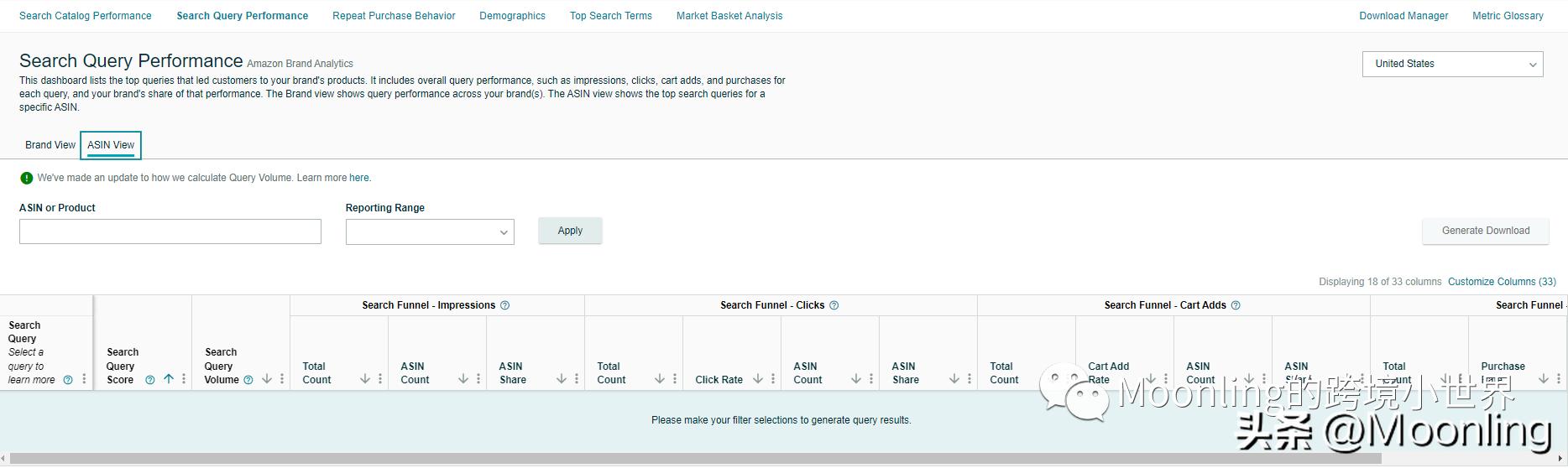Expand the United States marketplace selector
Viewport: 1568px width, 468px height.
point(1452,64)
